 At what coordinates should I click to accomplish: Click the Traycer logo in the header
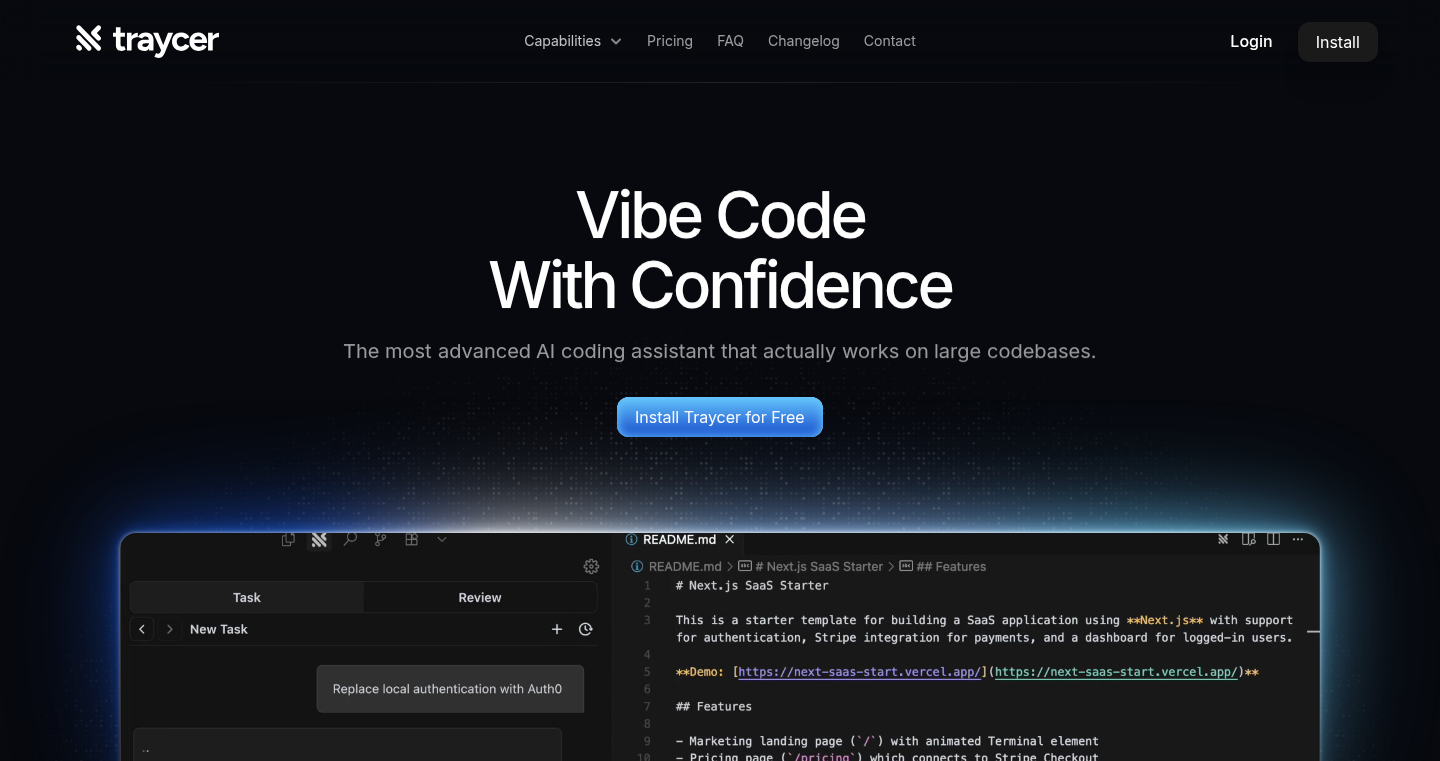(147, 40)
